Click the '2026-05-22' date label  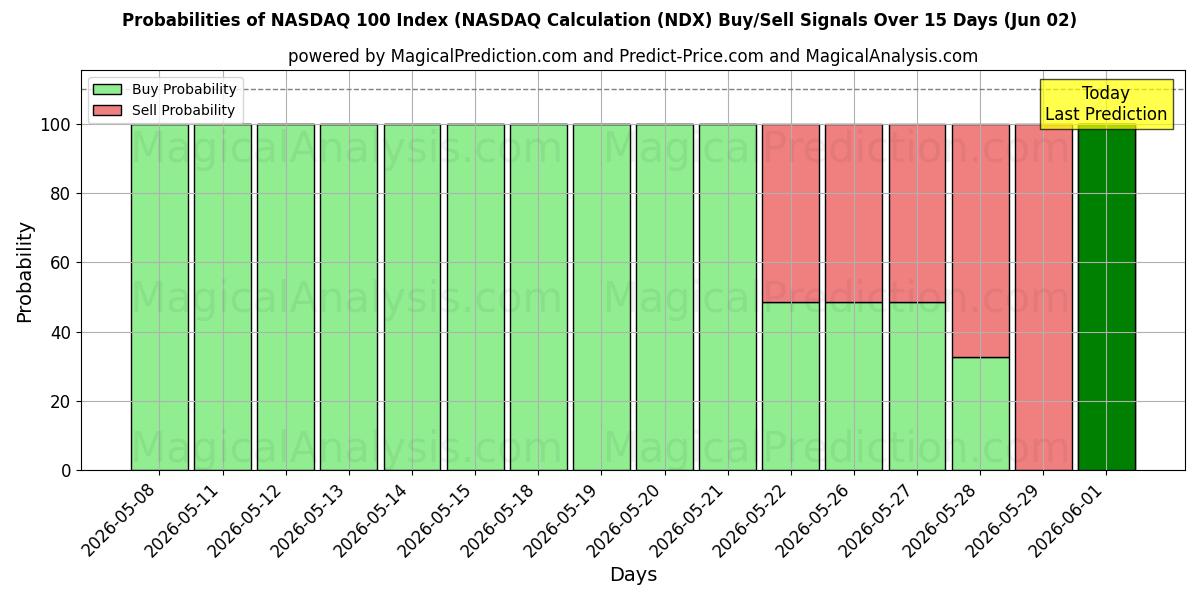pos(753,518)
